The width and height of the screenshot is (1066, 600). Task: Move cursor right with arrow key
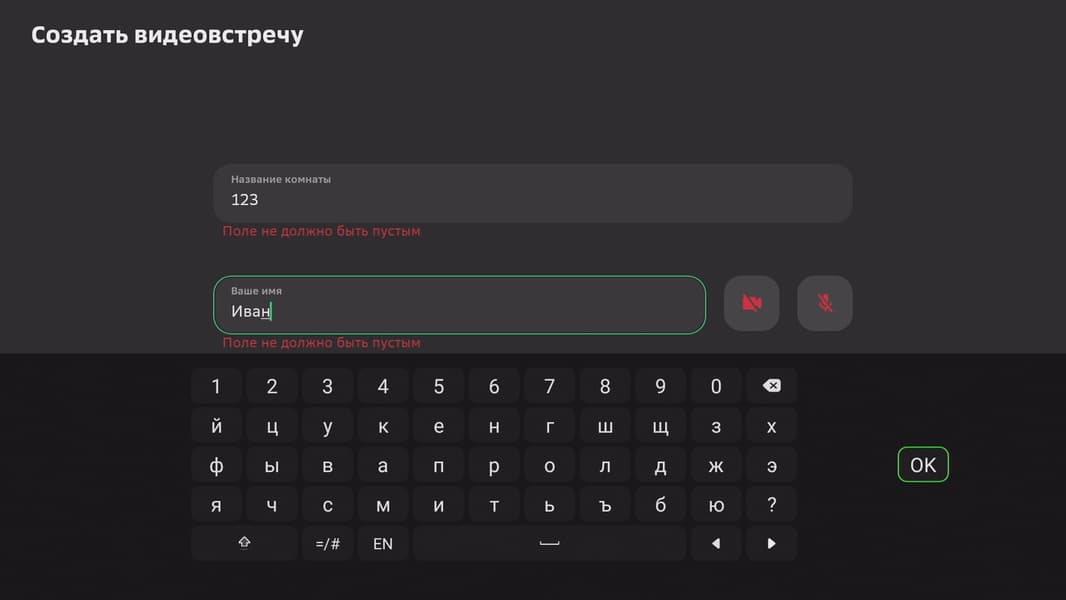pyautogui.click(x=771, y=543)
